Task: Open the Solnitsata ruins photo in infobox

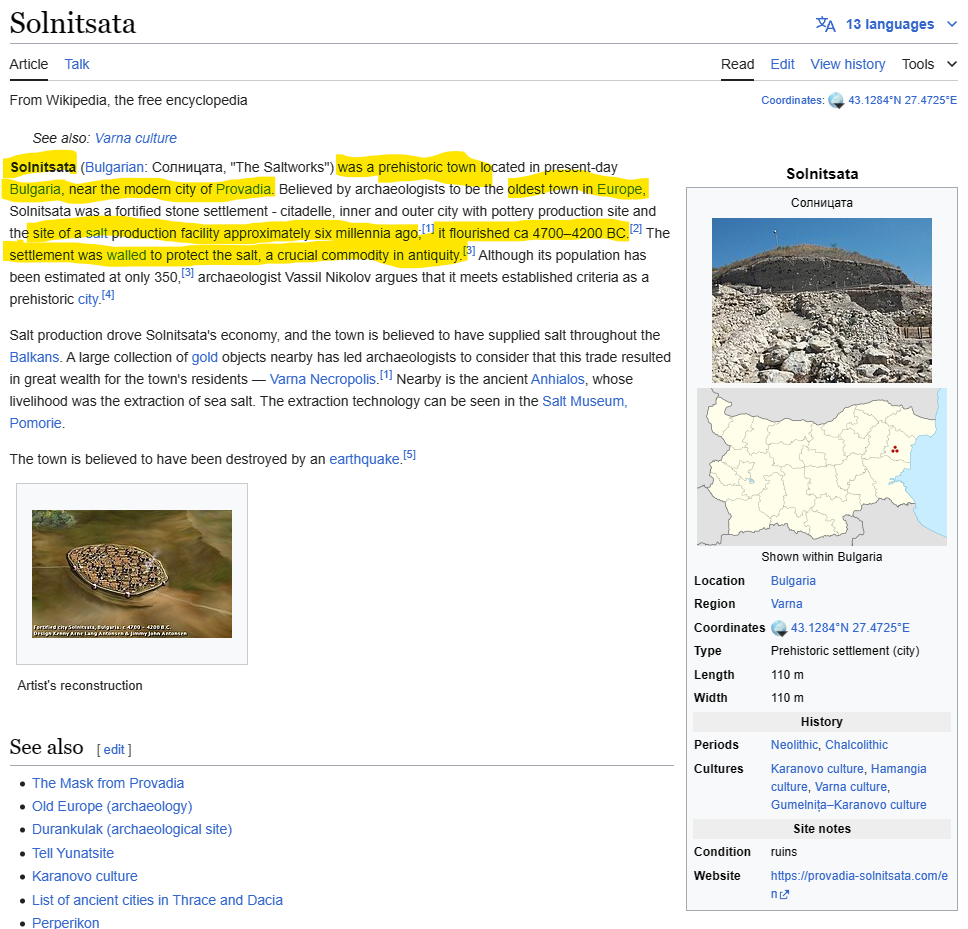Action: point(822,300)
